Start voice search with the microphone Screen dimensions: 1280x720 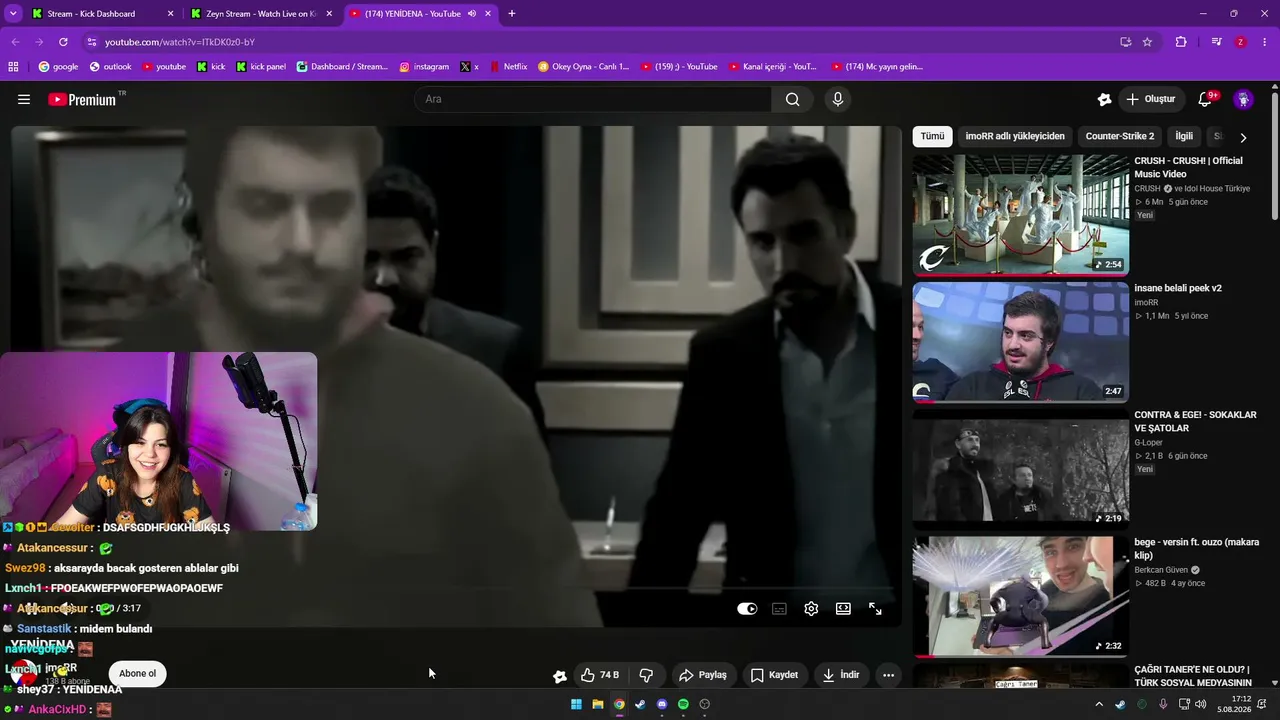tap(838, 99)
